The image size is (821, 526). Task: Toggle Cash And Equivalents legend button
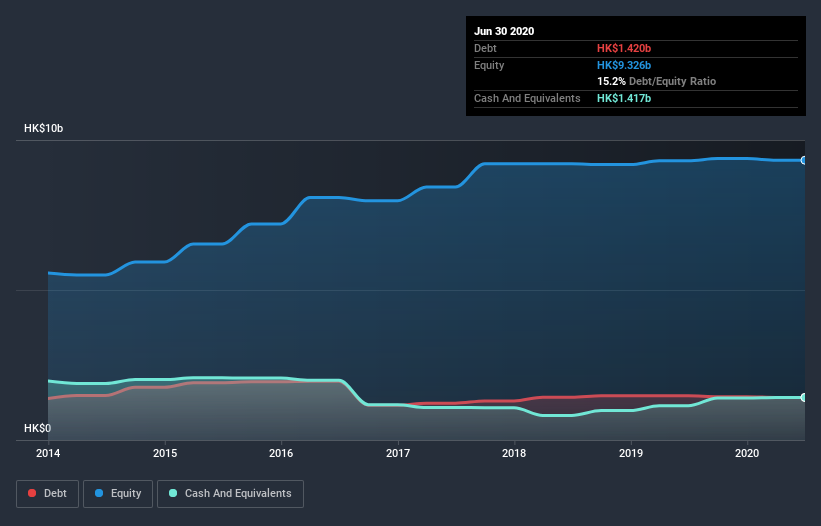230,494
